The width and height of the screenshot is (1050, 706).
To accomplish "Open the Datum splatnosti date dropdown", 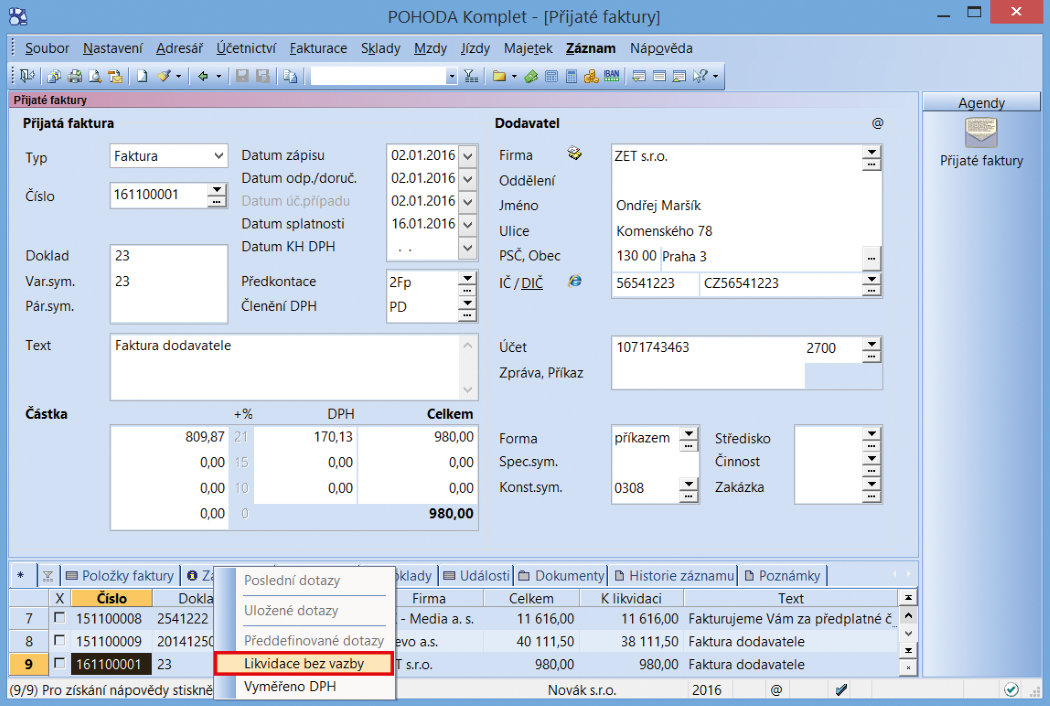I will point(467,223).
